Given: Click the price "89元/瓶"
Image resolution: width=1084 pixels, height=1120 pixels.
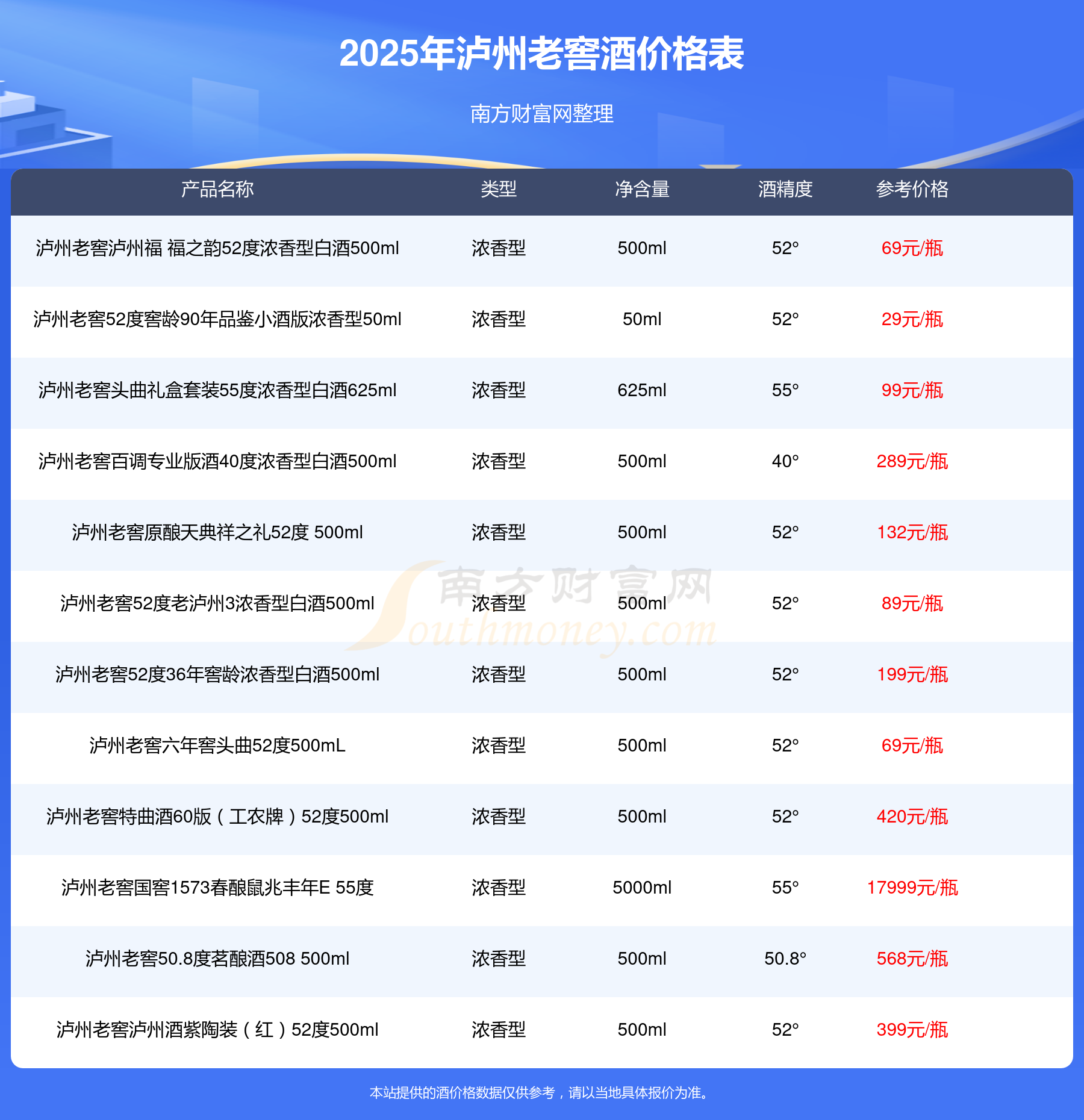Looking at the screenshot, I should coord(912,603).
